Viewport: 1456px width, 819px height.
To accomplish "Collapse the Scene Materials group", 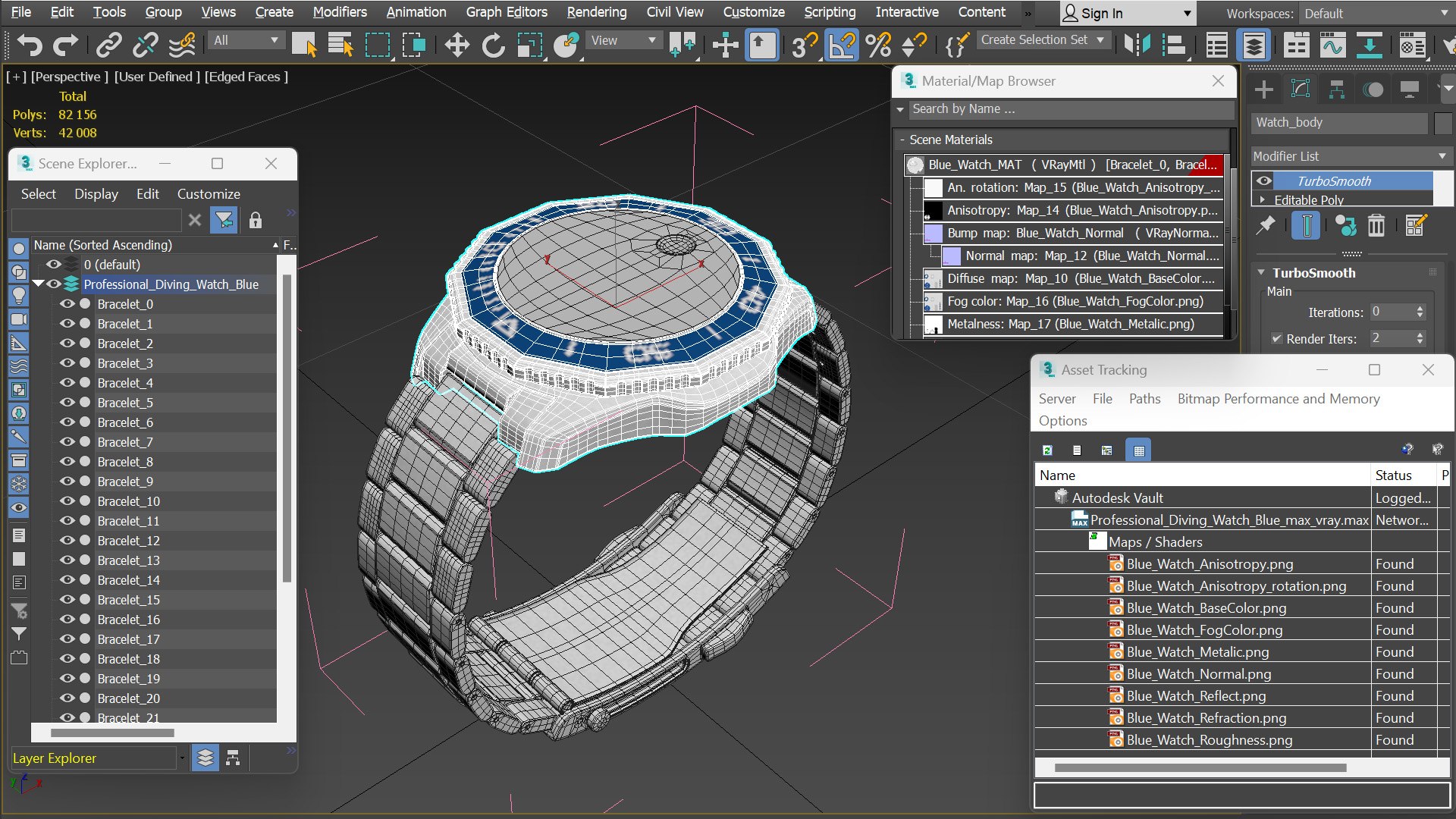I will point(902,140).
